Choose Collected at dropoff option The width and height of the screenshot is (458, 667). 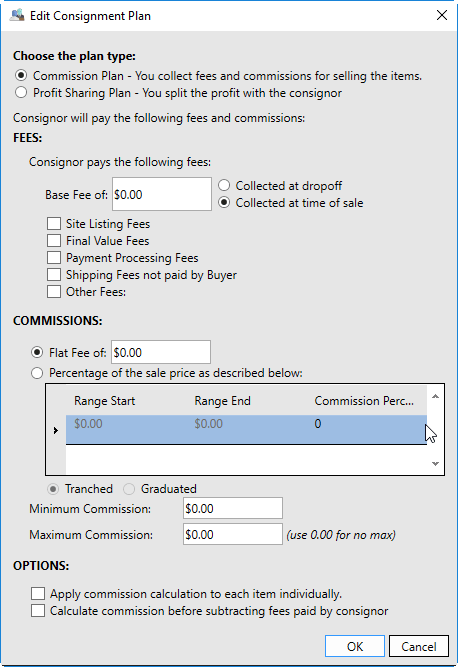[x=224, y=185]
